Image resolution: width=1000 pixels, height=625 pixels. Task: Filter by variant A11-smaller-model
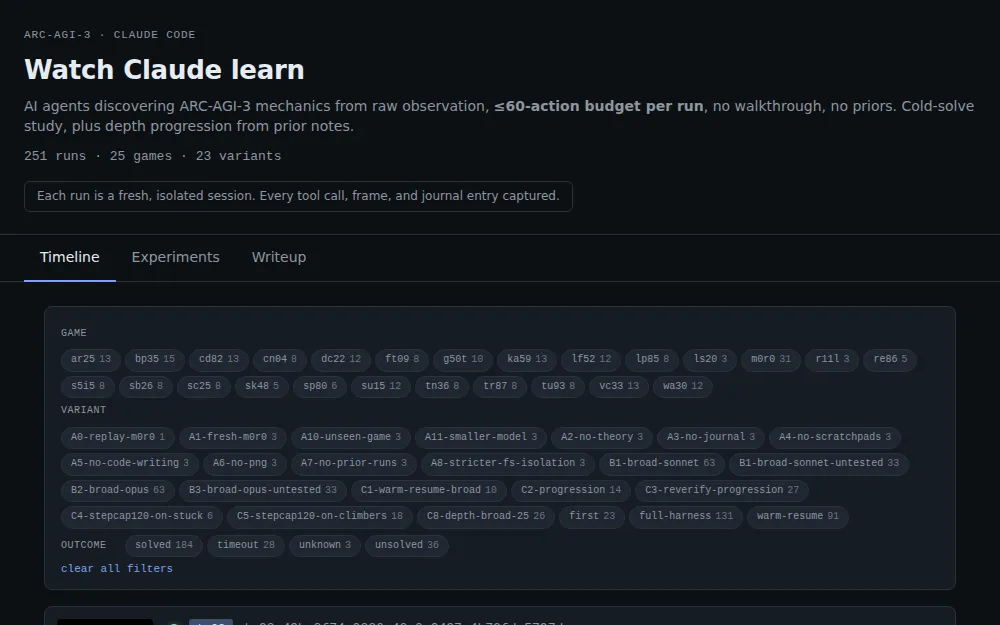click(480, 438)
